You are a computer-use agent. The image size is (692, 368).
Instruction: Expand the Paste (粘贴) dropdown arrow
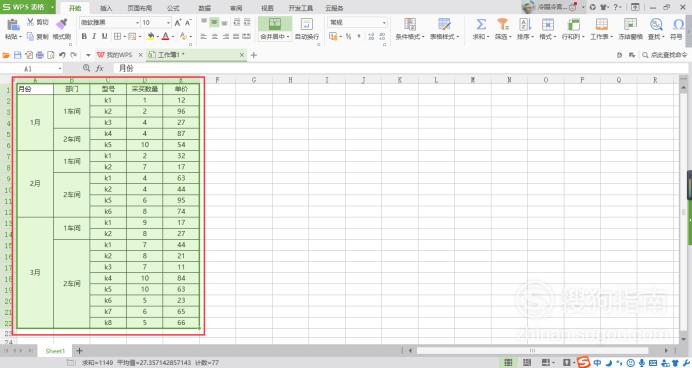20,37
